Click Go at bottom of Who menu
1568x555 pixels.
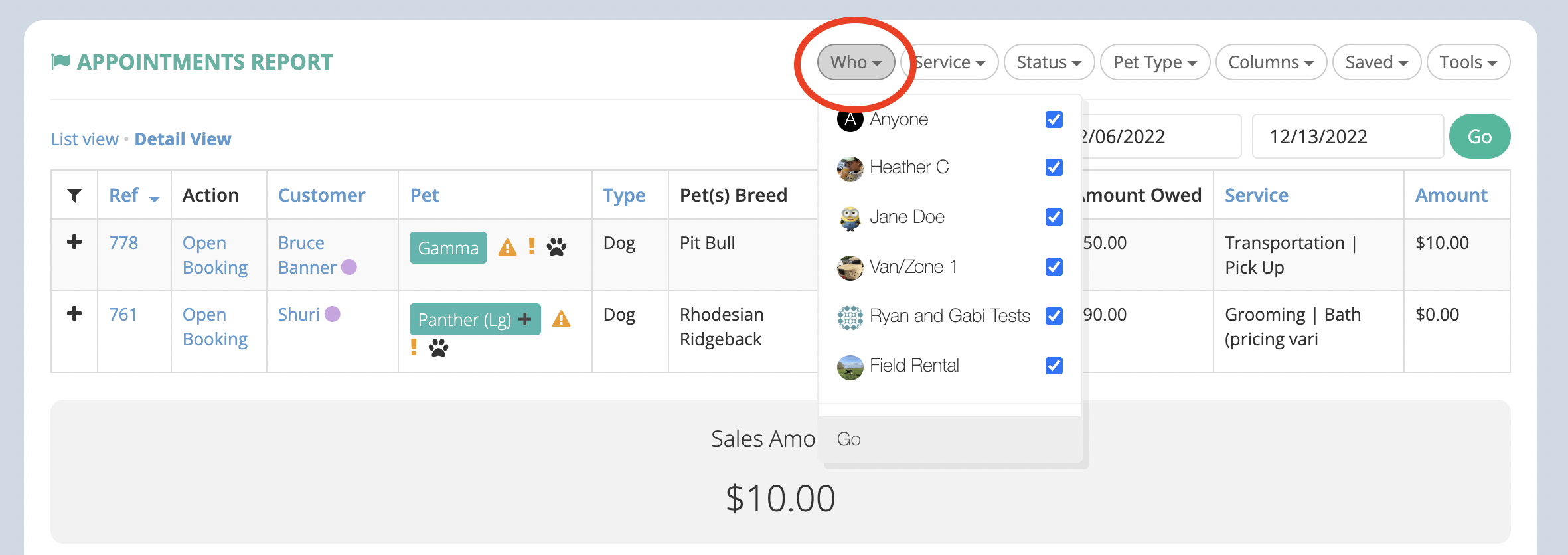[x=849, y=439]
